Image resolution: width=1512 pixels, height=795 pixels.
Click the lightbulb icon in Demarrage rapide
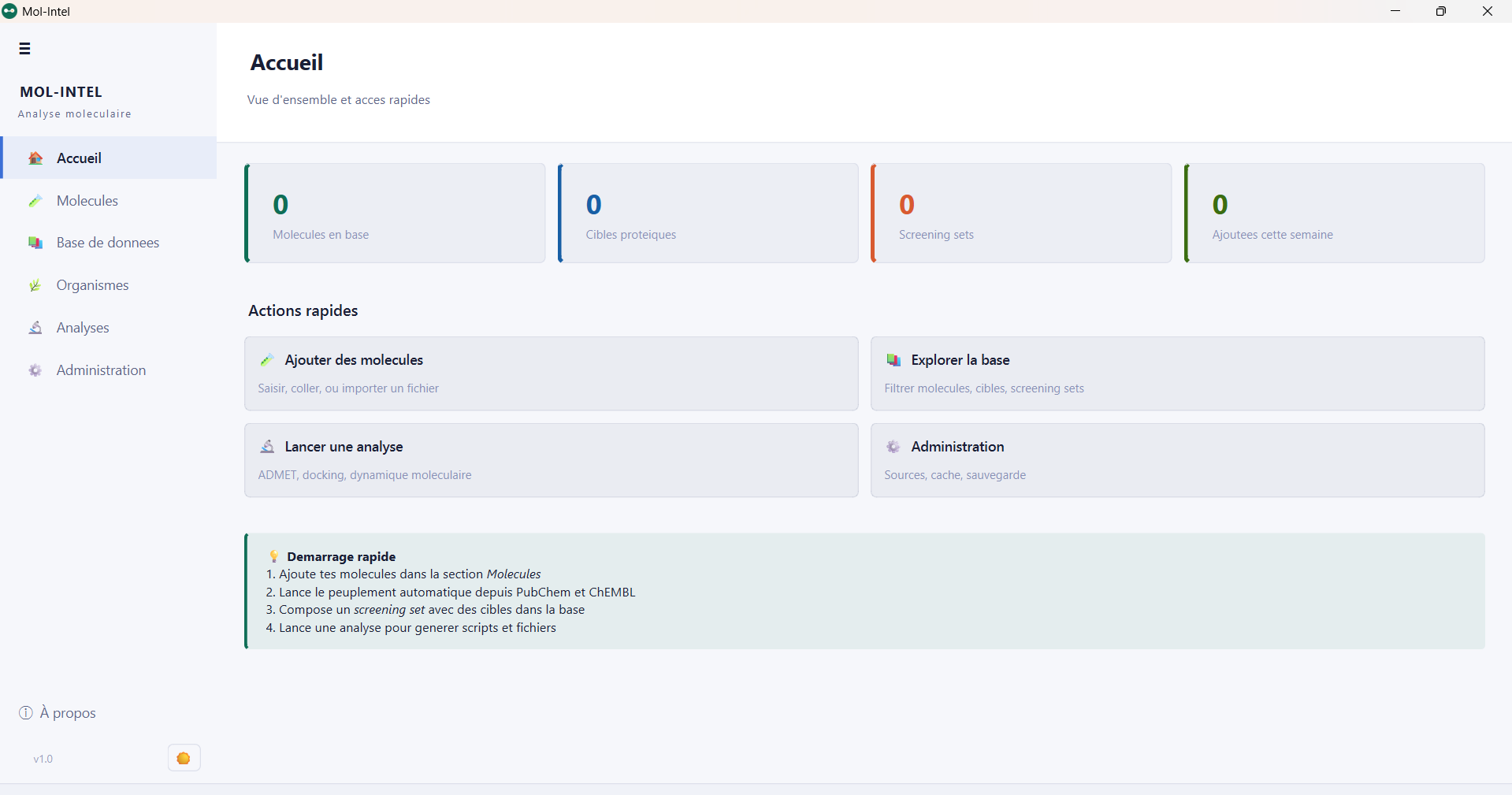click(x=274, y=556)
